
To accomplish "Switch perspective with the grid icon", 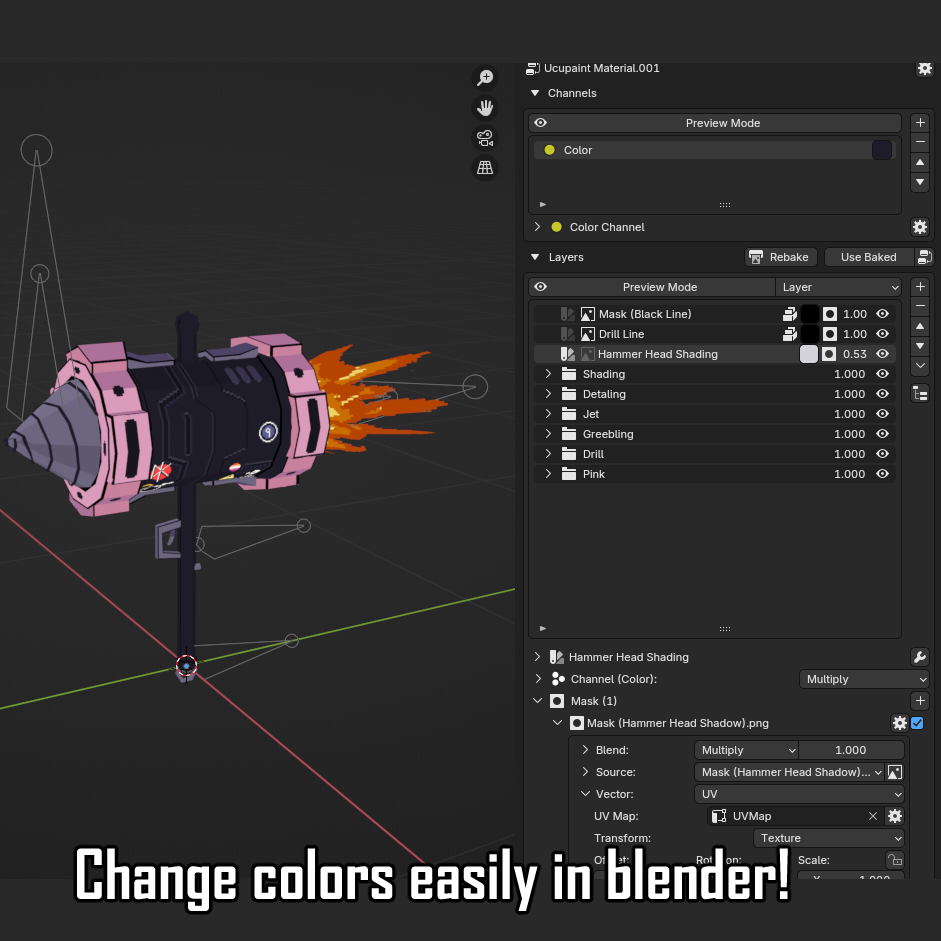I will tap(485, 167).
